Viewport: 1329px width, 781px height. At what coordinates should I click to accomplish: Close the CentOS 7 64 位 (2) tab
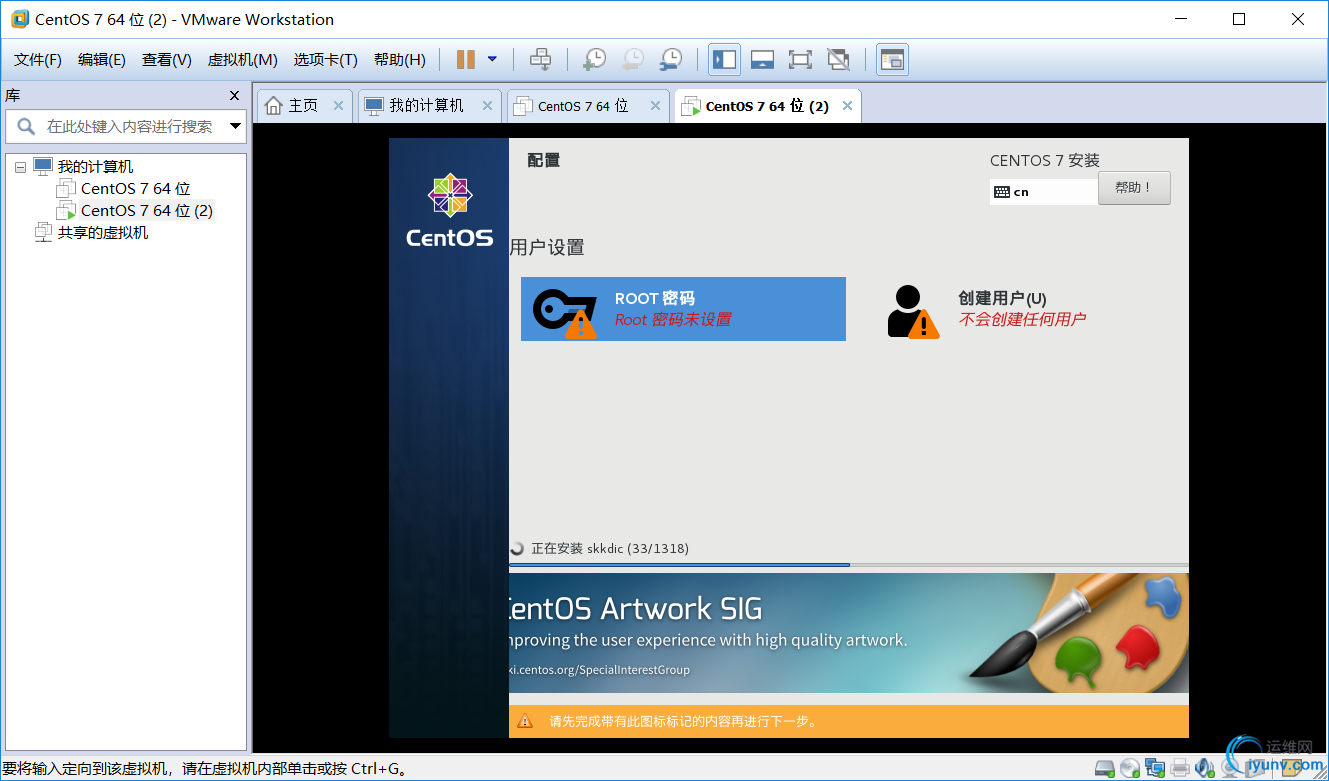[x=847, y=106]
